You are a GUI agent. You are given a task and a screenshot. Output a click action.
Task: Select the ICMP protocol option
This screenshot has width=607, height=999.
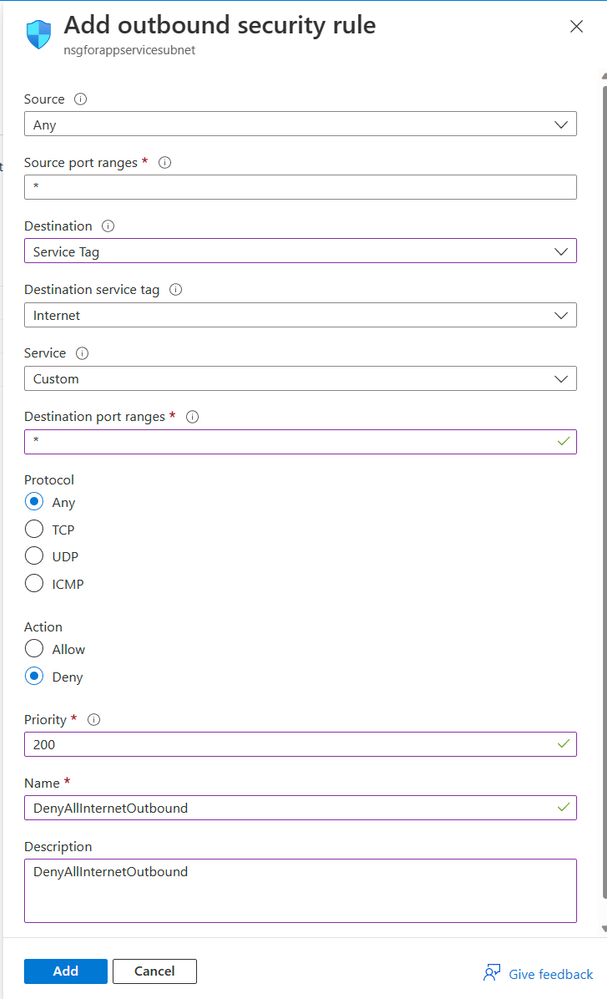pyautogui.click(x=34, y=584)
